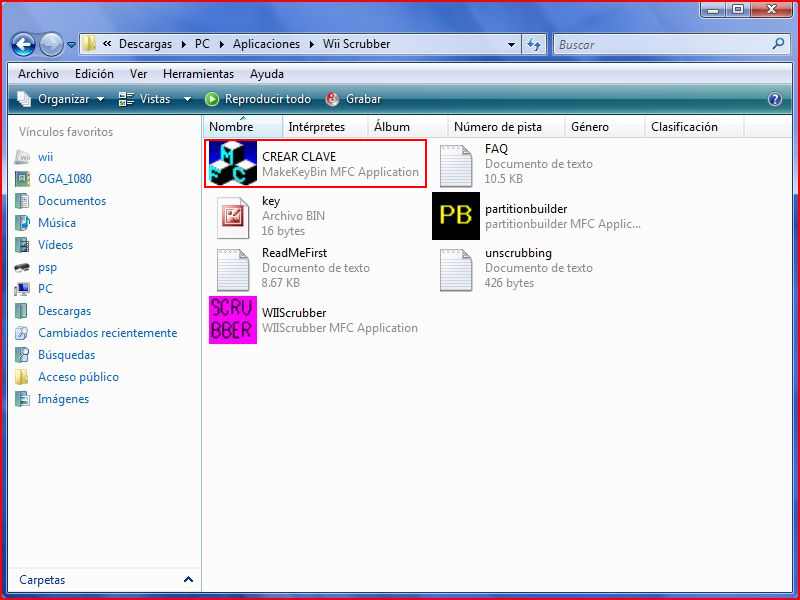Sort by the Nombre column header
This screenshot has height=600, width=800.
click(243, 127)
